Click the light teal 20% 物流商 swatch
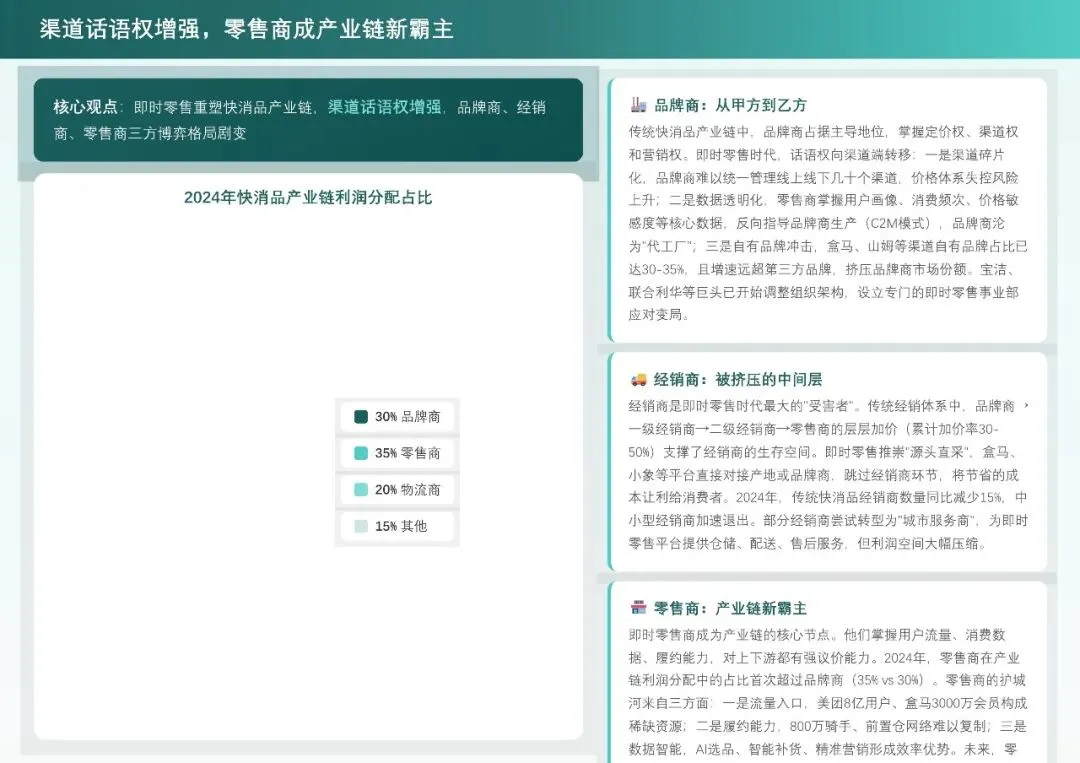1080x763 pixels. pyautogui.click(x=361, y=490)
